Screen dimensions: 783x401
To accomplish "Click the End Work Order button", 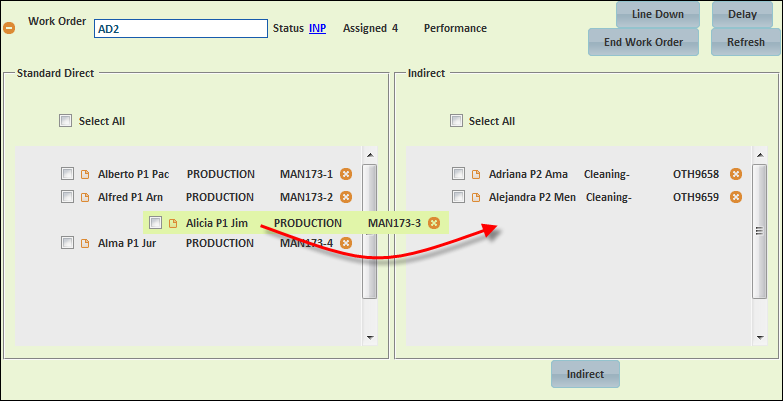I will coord(643,42).
